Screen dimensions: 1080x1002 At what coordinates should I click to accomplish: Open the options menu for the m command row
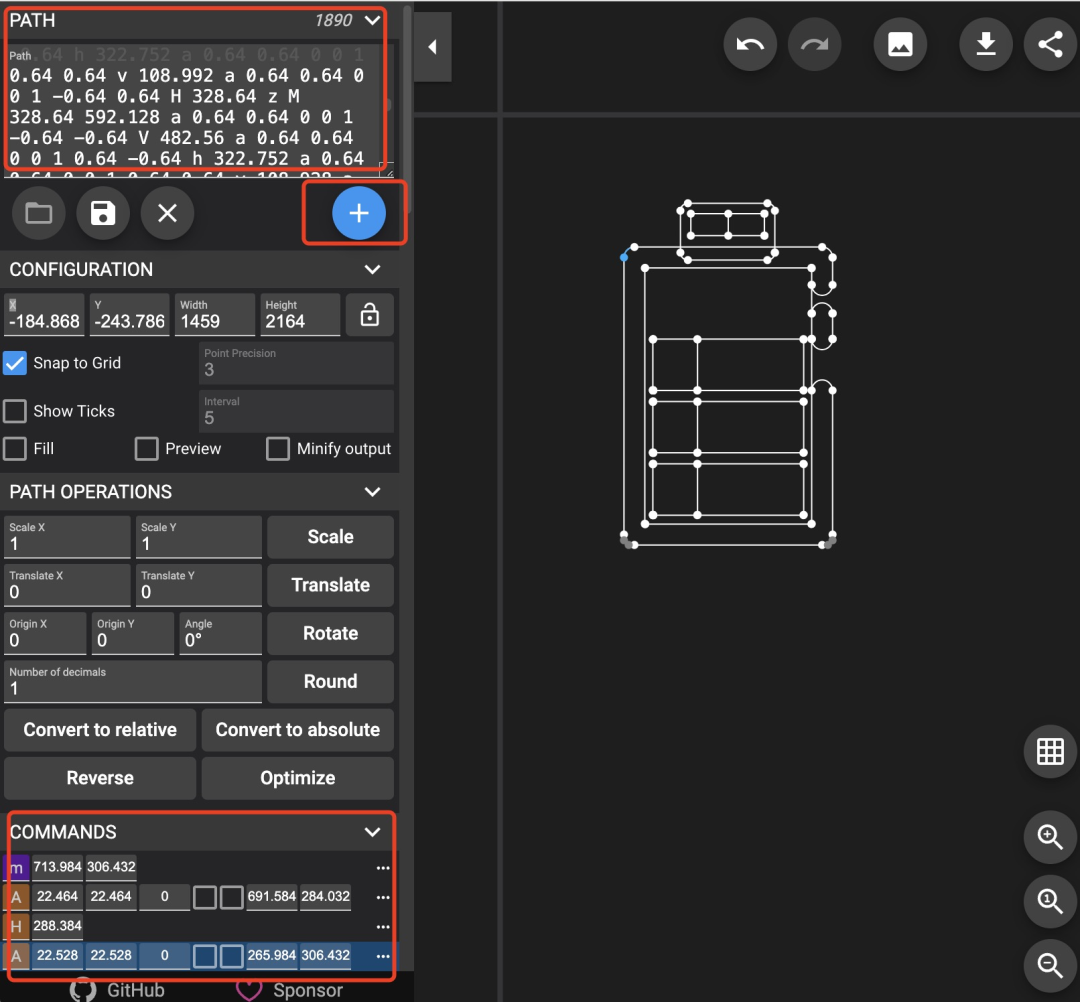383,868
